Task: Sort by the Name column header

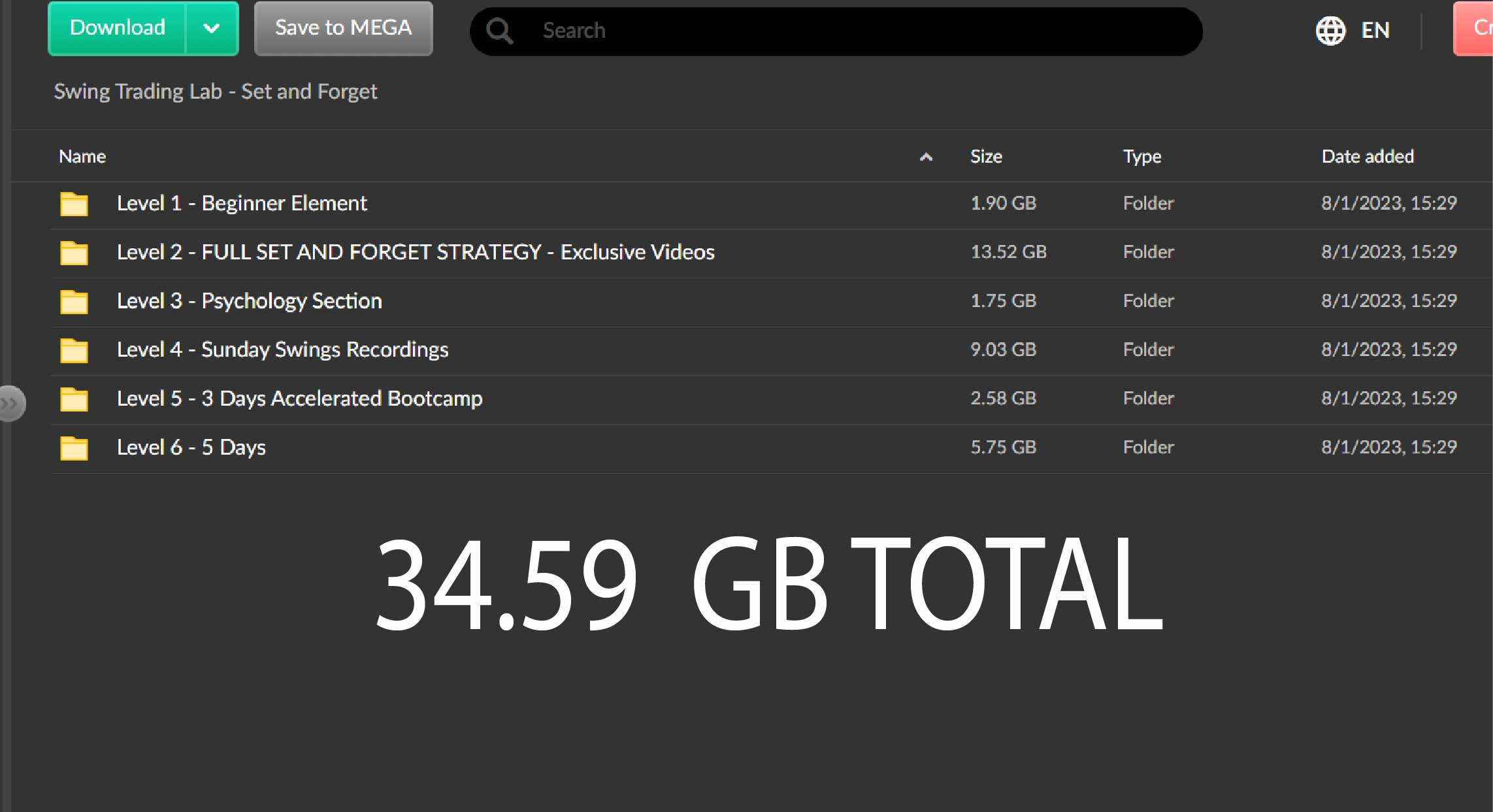Action: click(82, 156)
